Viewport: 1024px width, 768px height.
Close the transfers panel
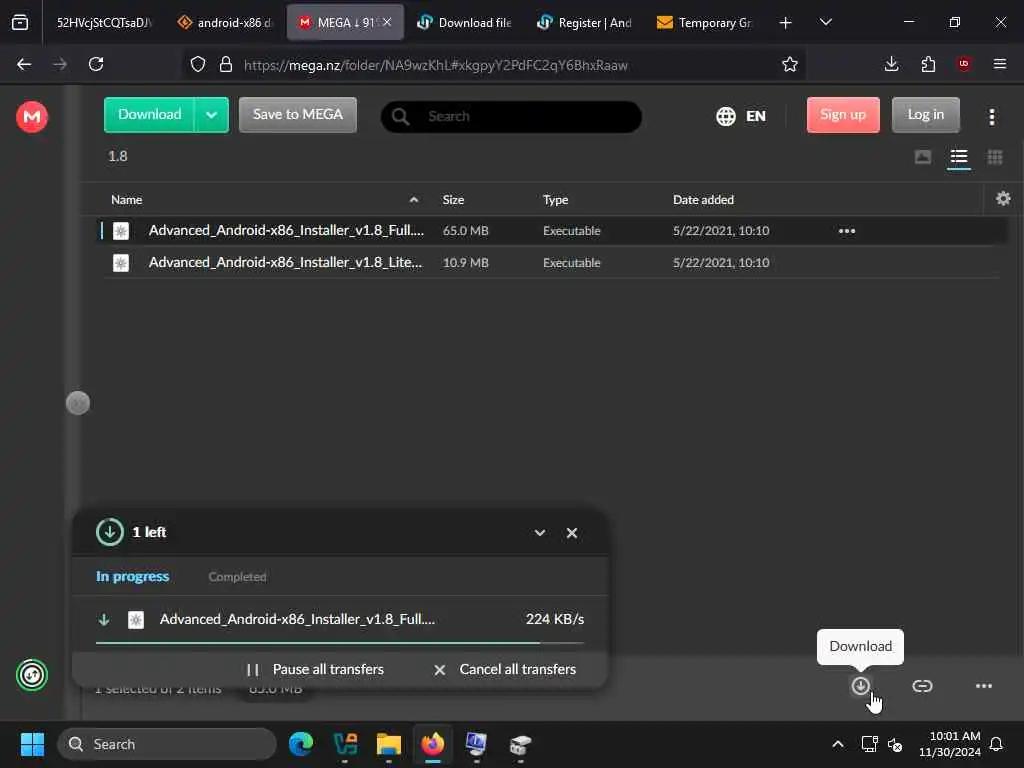571,533
